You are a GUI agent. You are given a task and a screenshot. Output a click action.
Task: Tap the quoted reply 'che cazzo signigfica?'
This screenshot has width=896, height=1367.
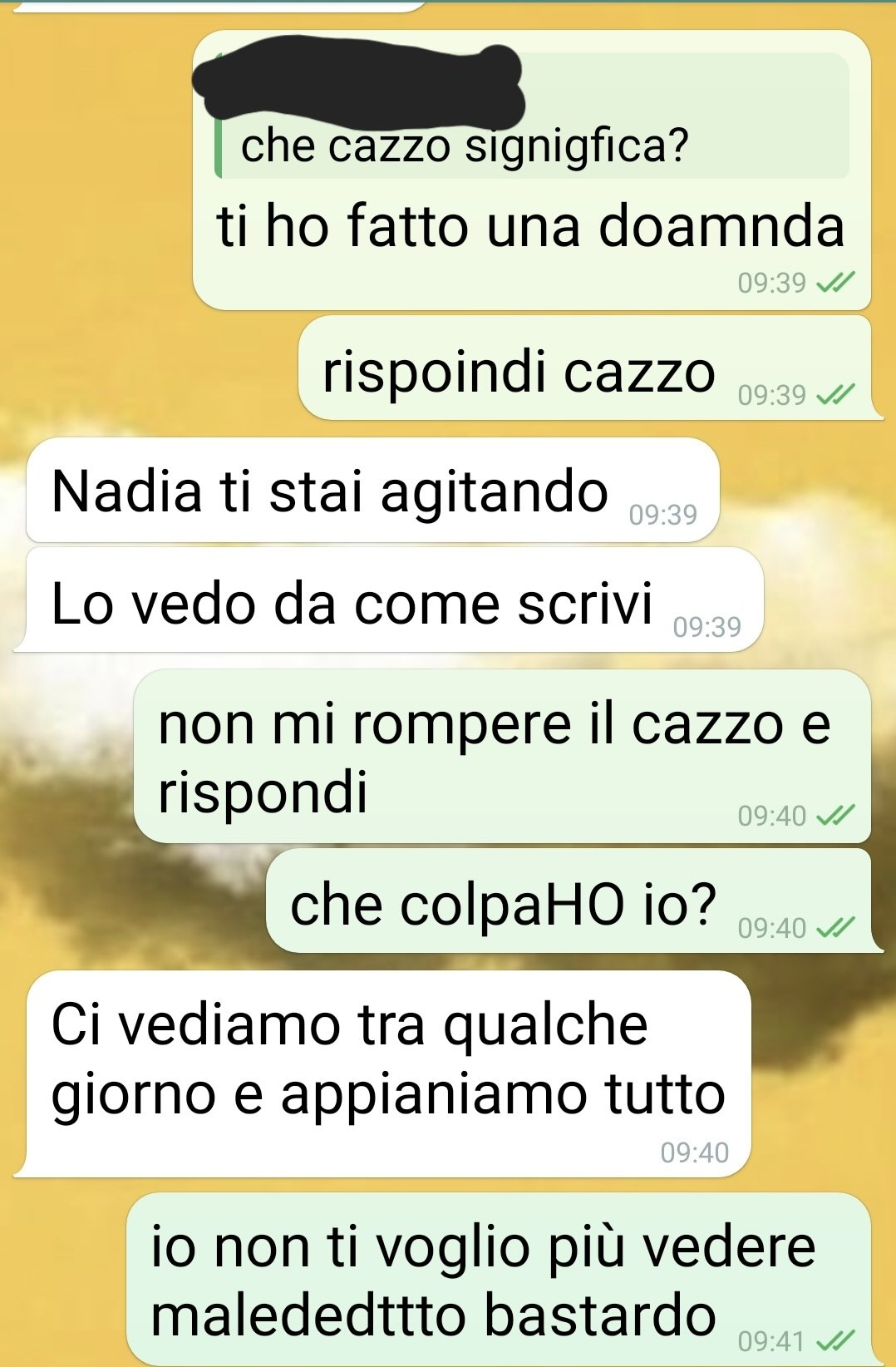[x=532, y=116]
